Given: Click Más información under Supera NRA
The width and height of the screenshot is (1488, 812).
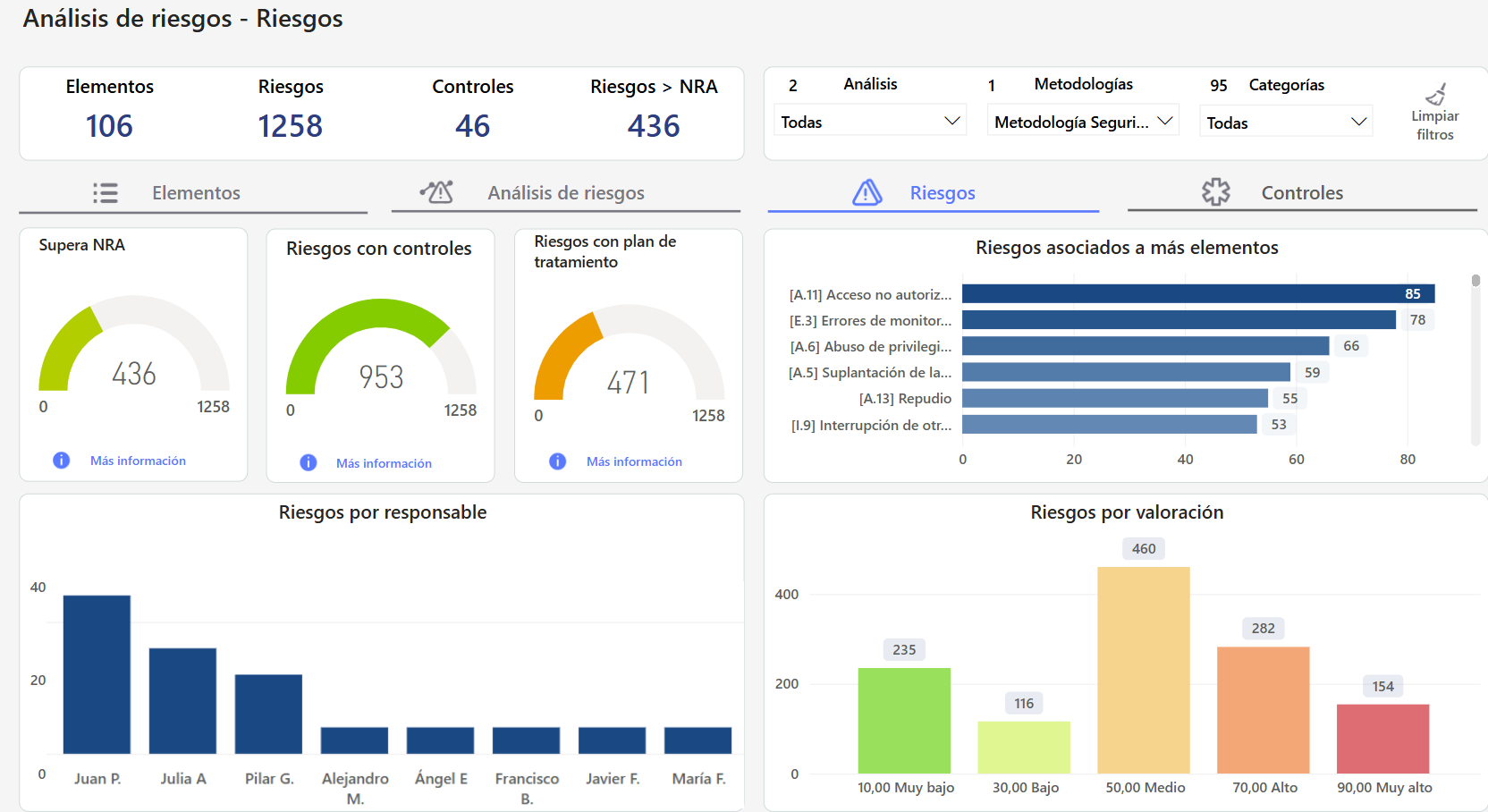Looking at the screenshot, I should click(x=138, y=461).
